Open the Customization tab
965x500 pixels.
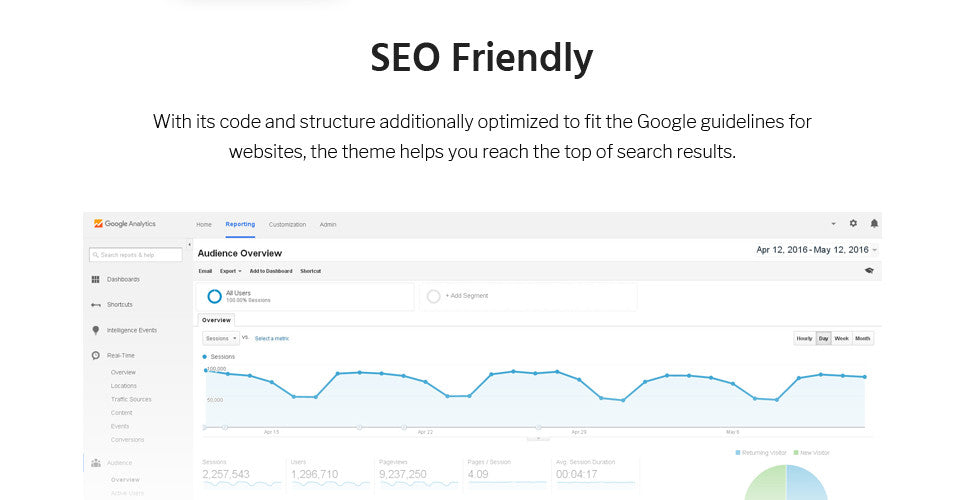coord(287,225)
